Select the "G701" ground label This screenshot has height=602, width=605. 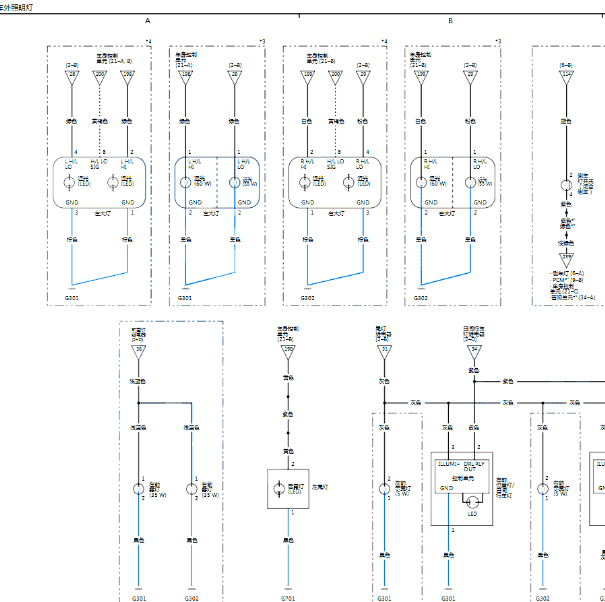click(x=288, y=599)
